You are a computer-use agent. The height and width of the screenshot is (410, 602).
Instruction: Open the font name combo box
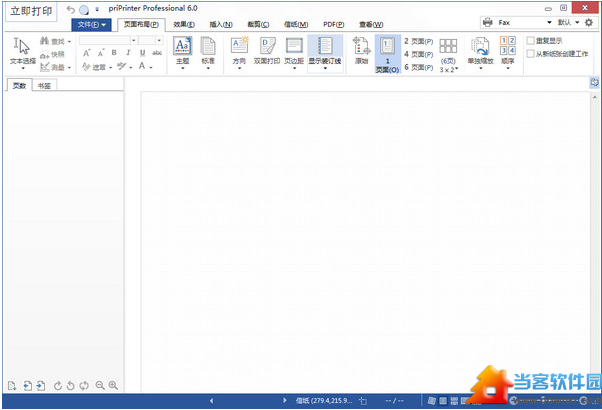[x=108, y=40]
